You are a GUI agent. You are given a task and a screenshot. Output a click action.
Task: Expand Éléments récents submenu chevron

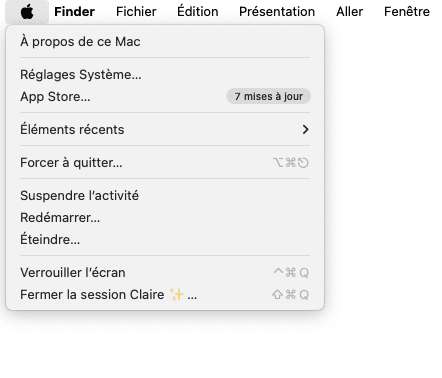pos(305,129)
